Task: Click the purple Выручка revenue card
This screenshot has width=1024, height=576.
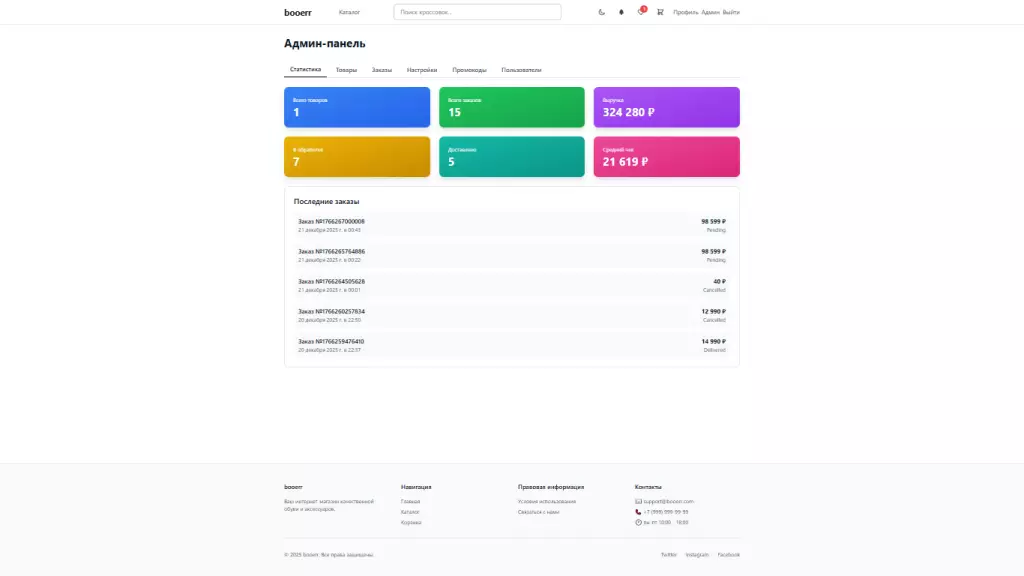Action: pyautogui.click(x=666, y=107)
